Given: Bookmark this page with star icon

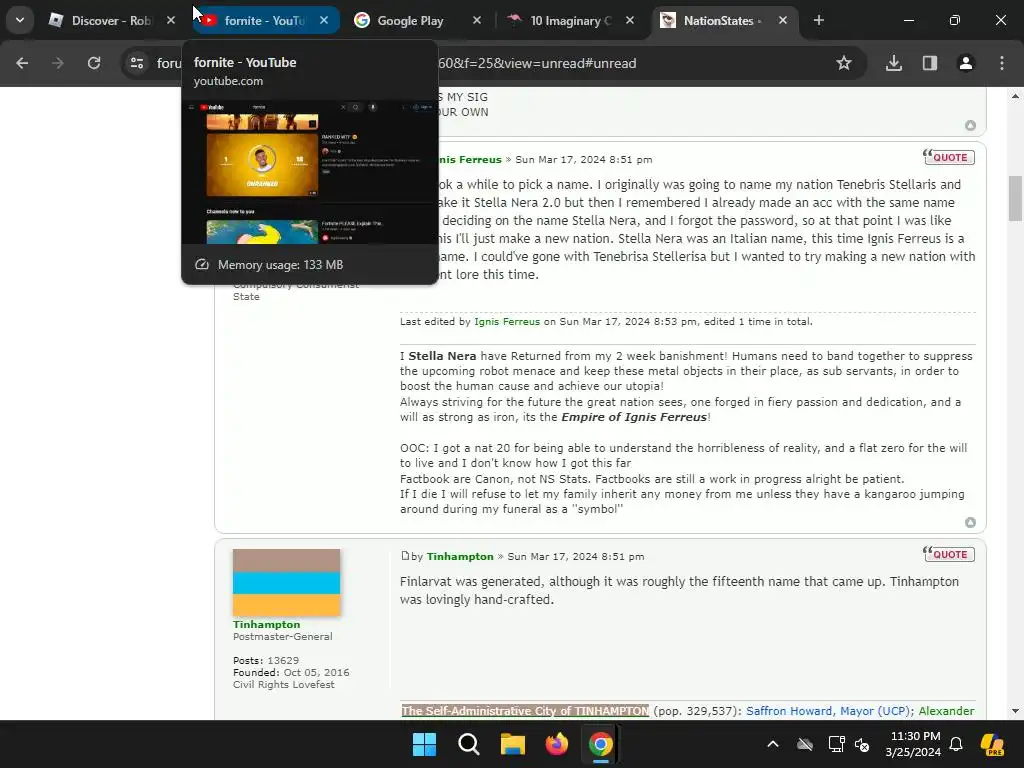Looking at the screenshot, I should tap(844, 63).
